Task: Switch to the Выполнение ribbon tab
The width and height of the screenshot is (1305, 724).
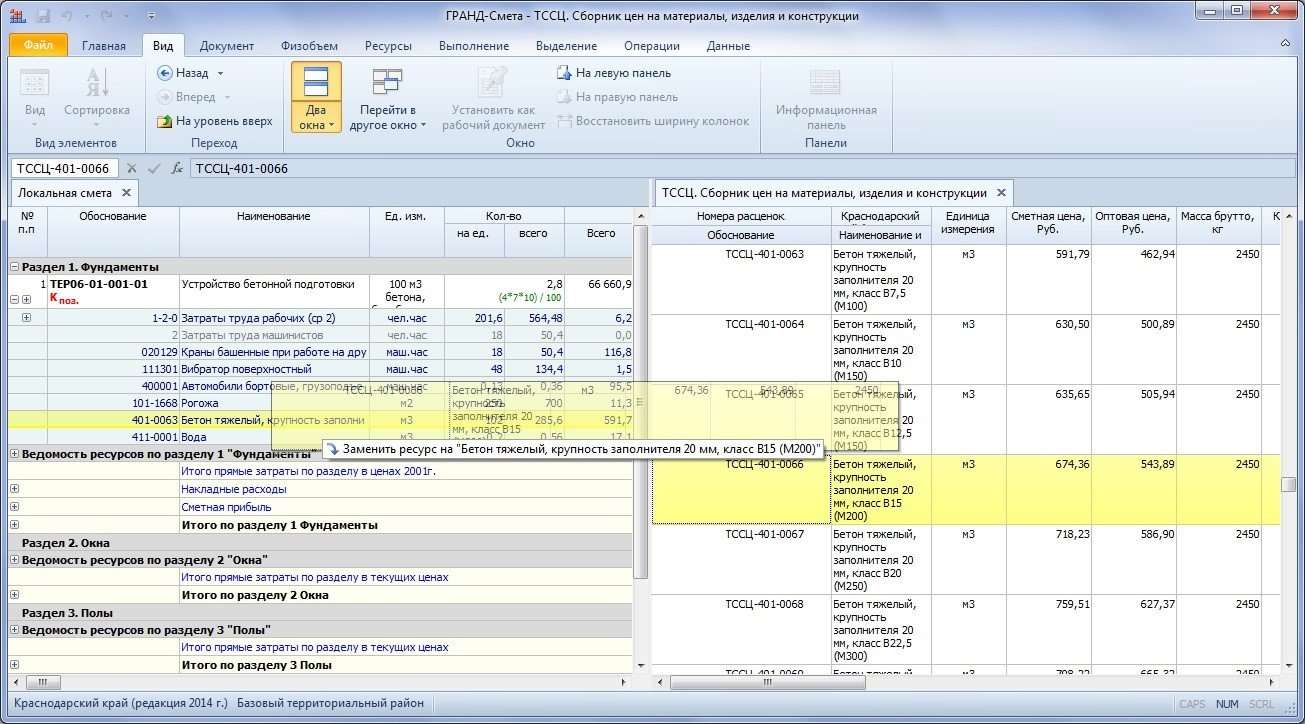Action: [474, 46]
